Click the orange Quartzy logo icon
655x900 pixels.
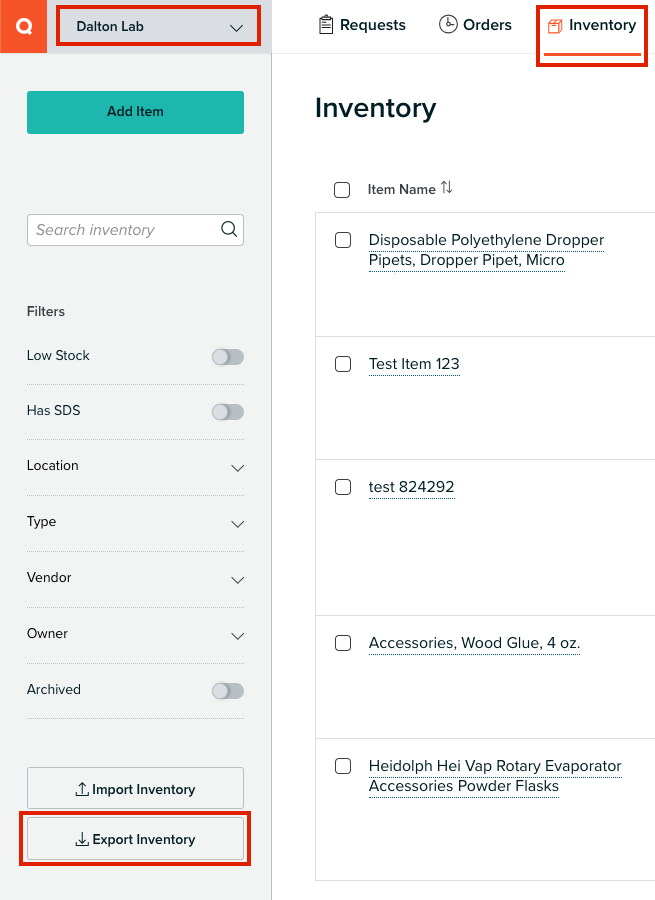24,26
